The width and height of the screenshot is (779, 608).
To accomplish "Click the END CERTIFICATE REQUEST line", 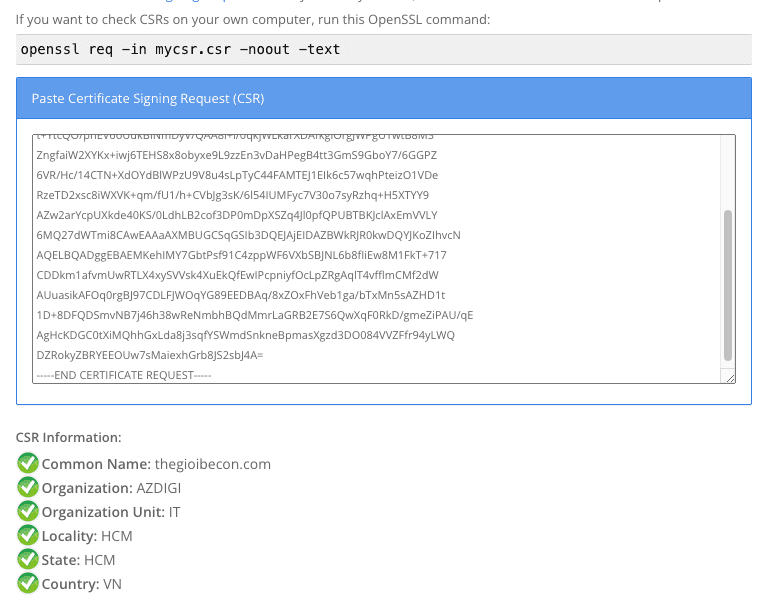I will [124, 375].
